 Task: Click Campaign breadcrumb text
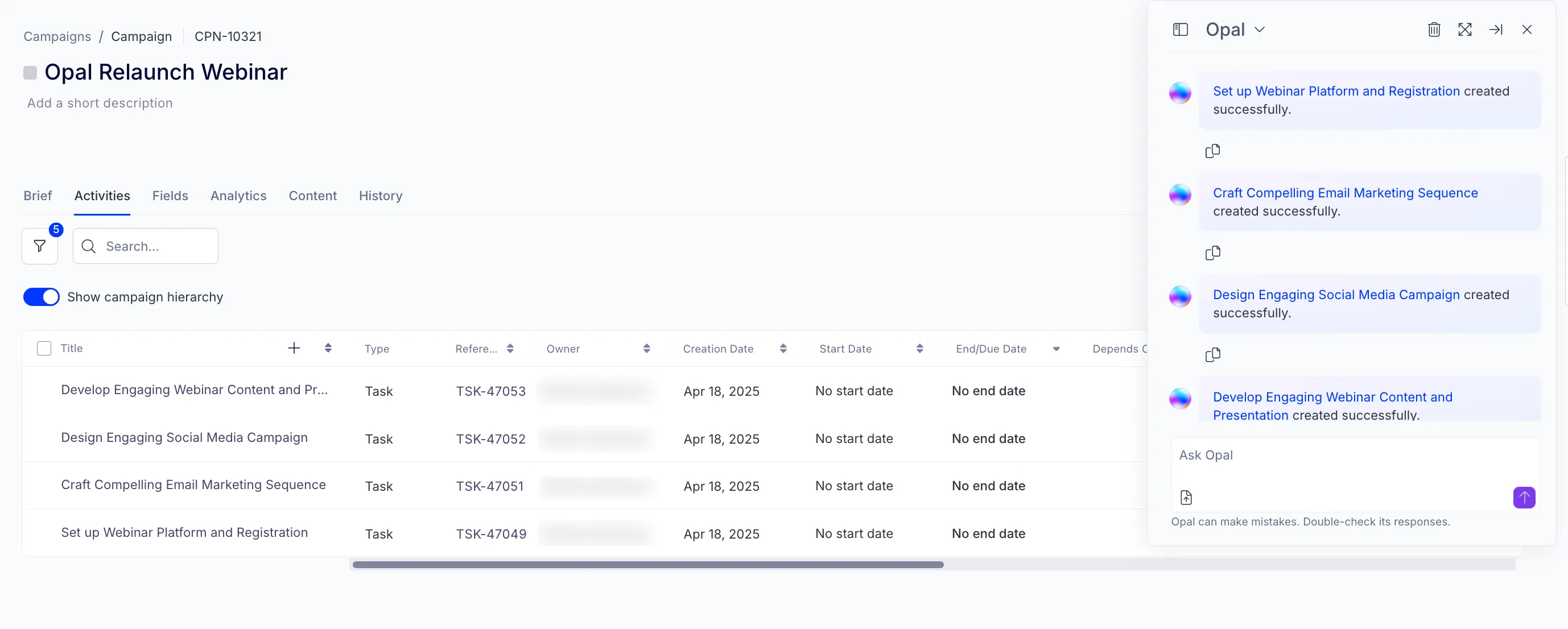141,36
